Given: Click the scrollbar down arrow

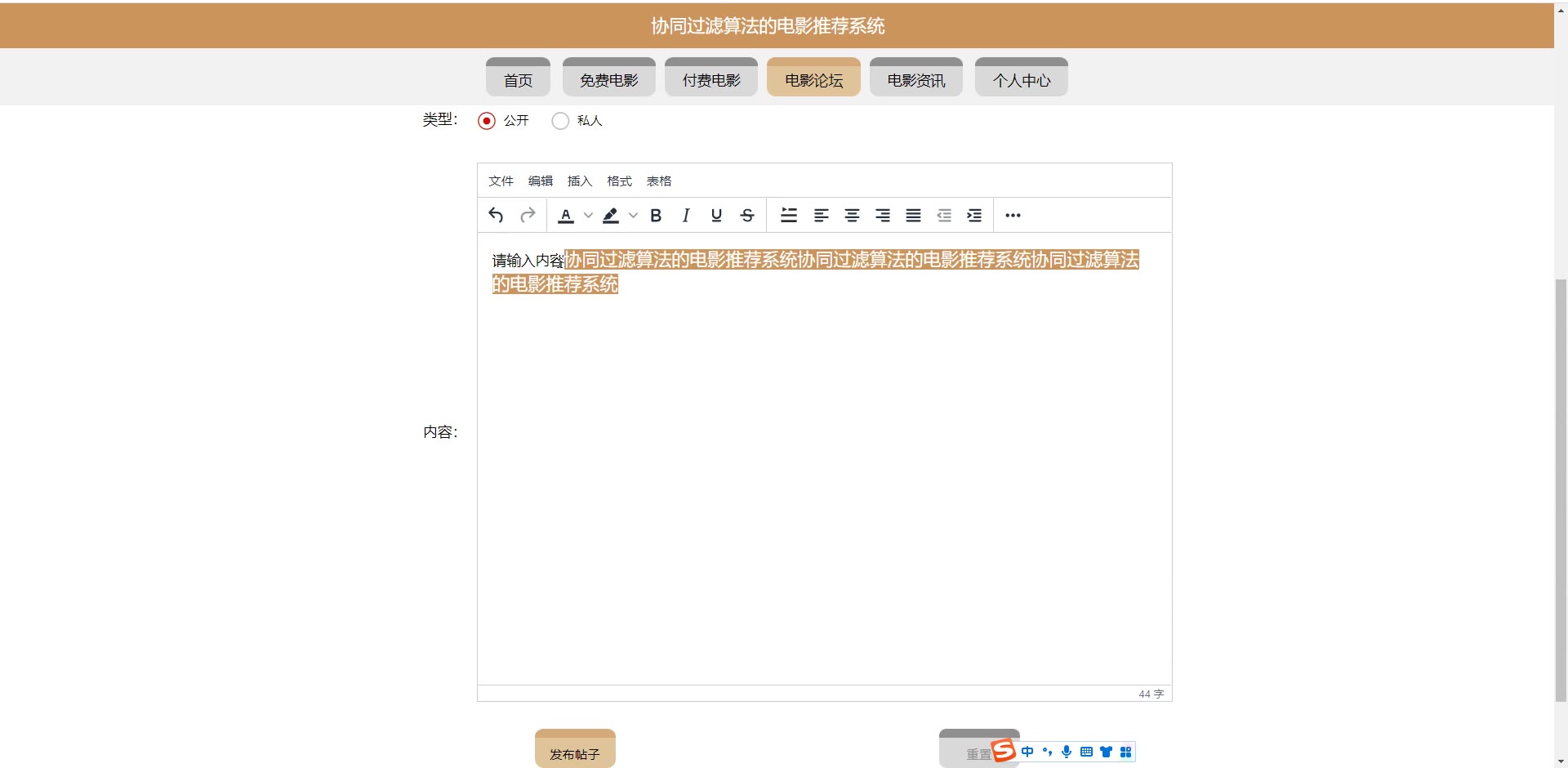Looking at the screenshot, I should (1561, 761).
